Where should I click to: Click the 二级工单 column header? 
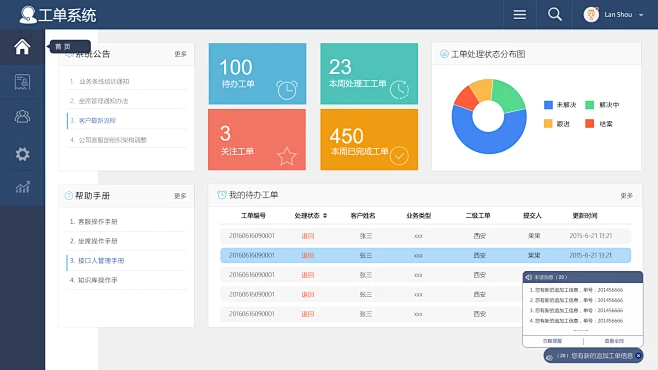click(x=478, y=216)
